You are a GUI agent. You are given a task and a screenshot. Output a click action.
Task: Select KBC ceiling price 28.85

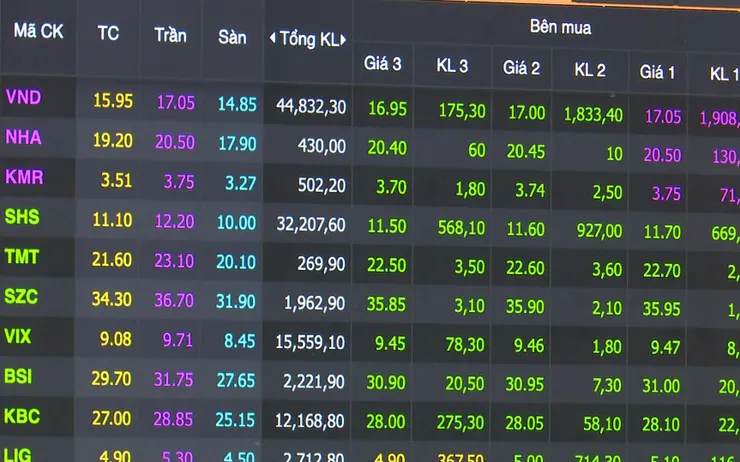[173, 419]
